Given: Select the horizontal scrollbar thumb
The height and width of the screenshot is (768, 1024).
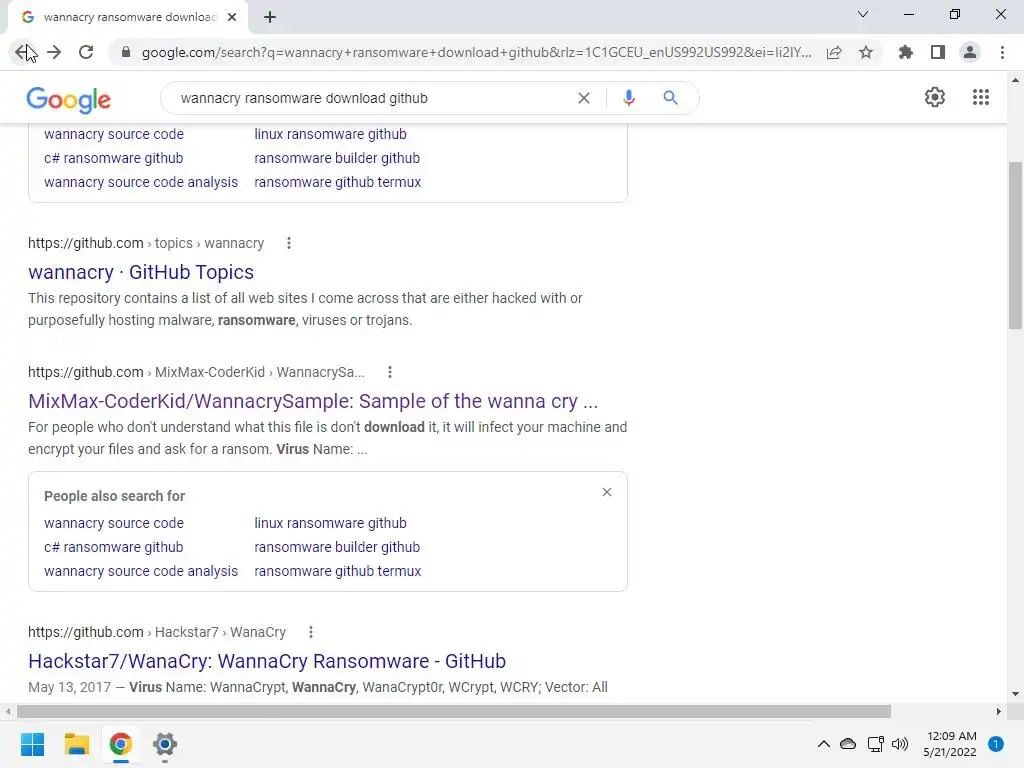Looking at the screenshot, I should pyautogui.click(x=454, y=711).
